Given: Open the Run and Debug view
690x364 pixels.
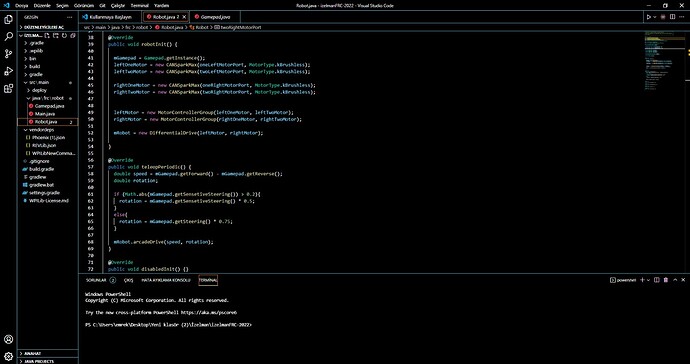Looking at the screenshot, I should click(x=8, y=71).
